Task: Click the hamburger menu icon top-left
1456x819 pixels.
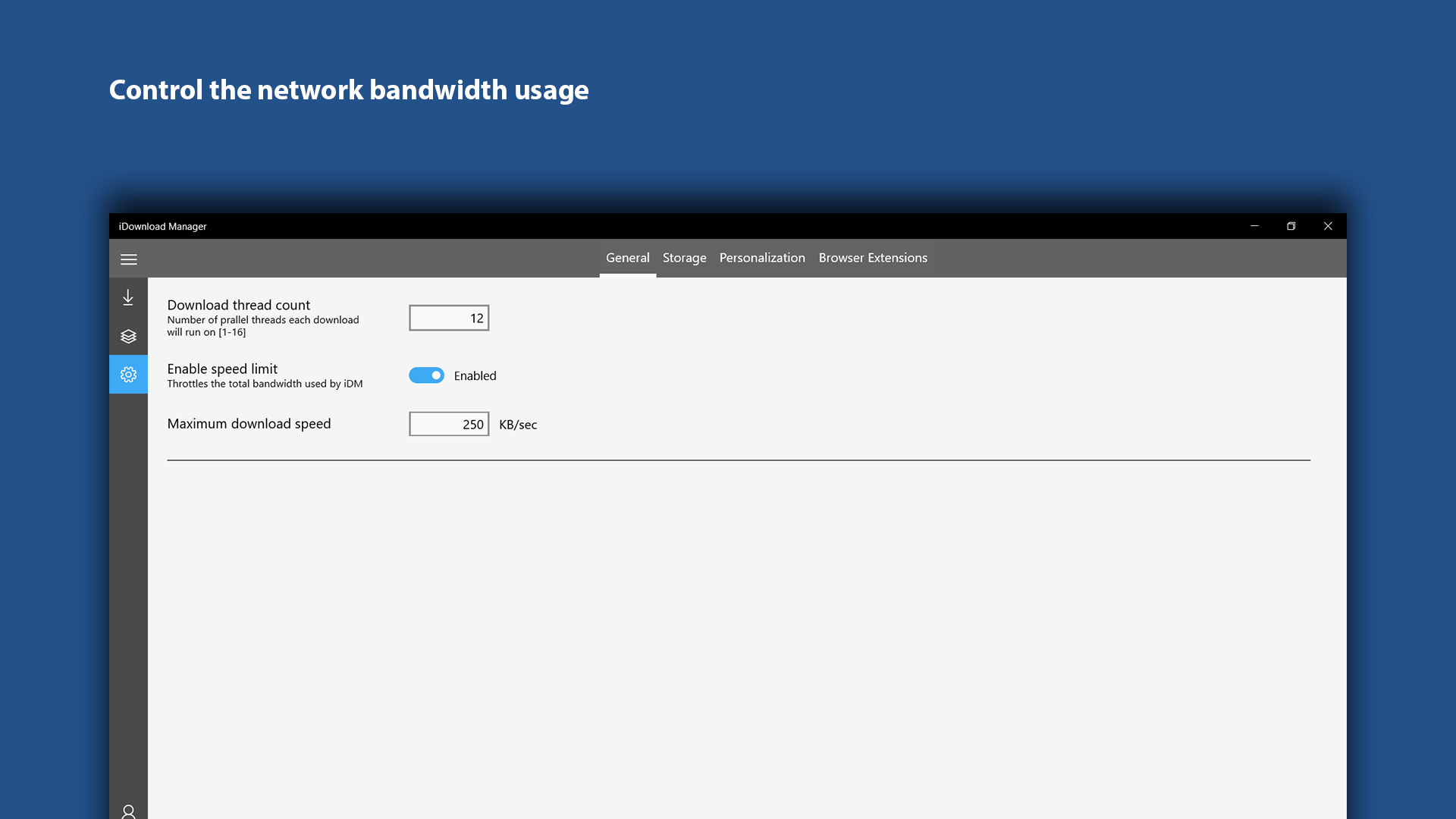Action: click(128, 258)
